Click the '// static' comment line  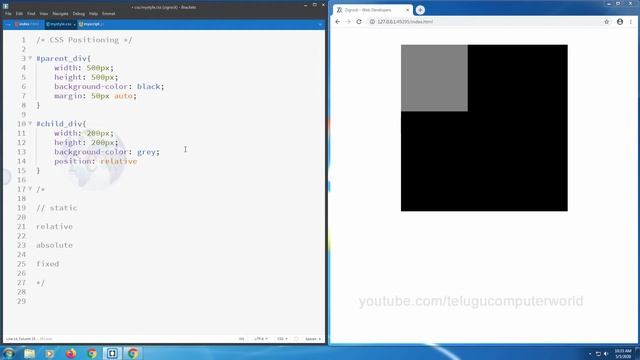(x=57, y=208)
